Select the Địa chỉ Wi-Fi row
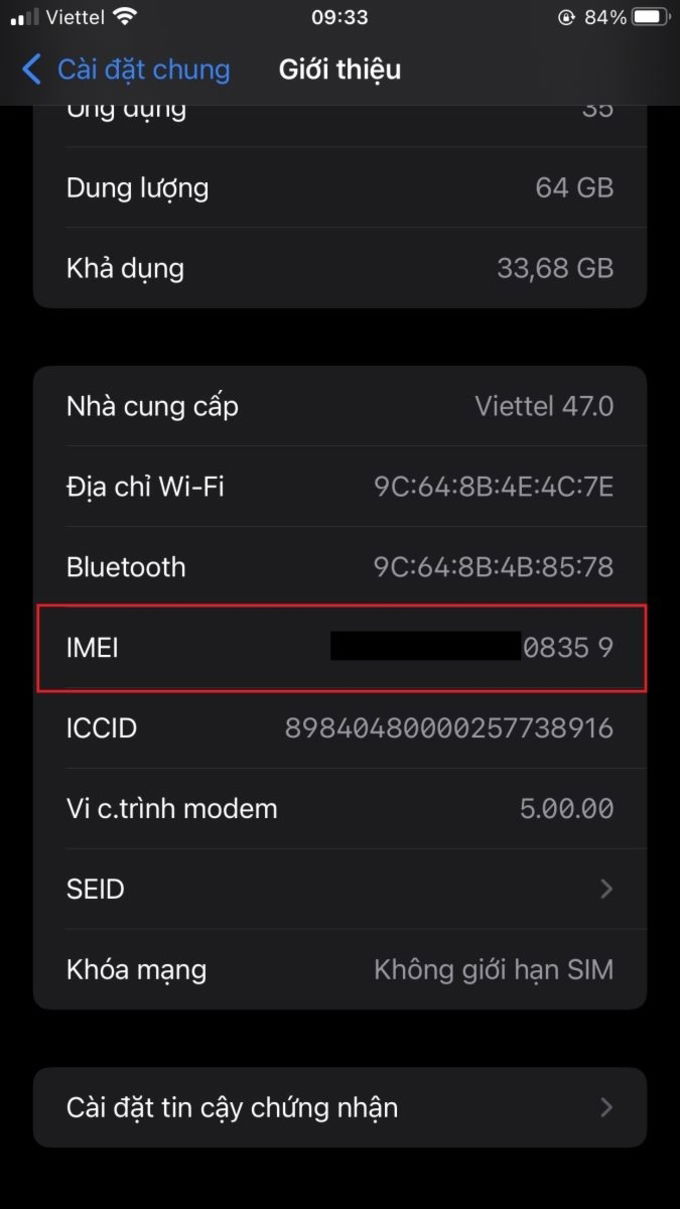Screen dimensions: 680x1209 click(340, 487)
